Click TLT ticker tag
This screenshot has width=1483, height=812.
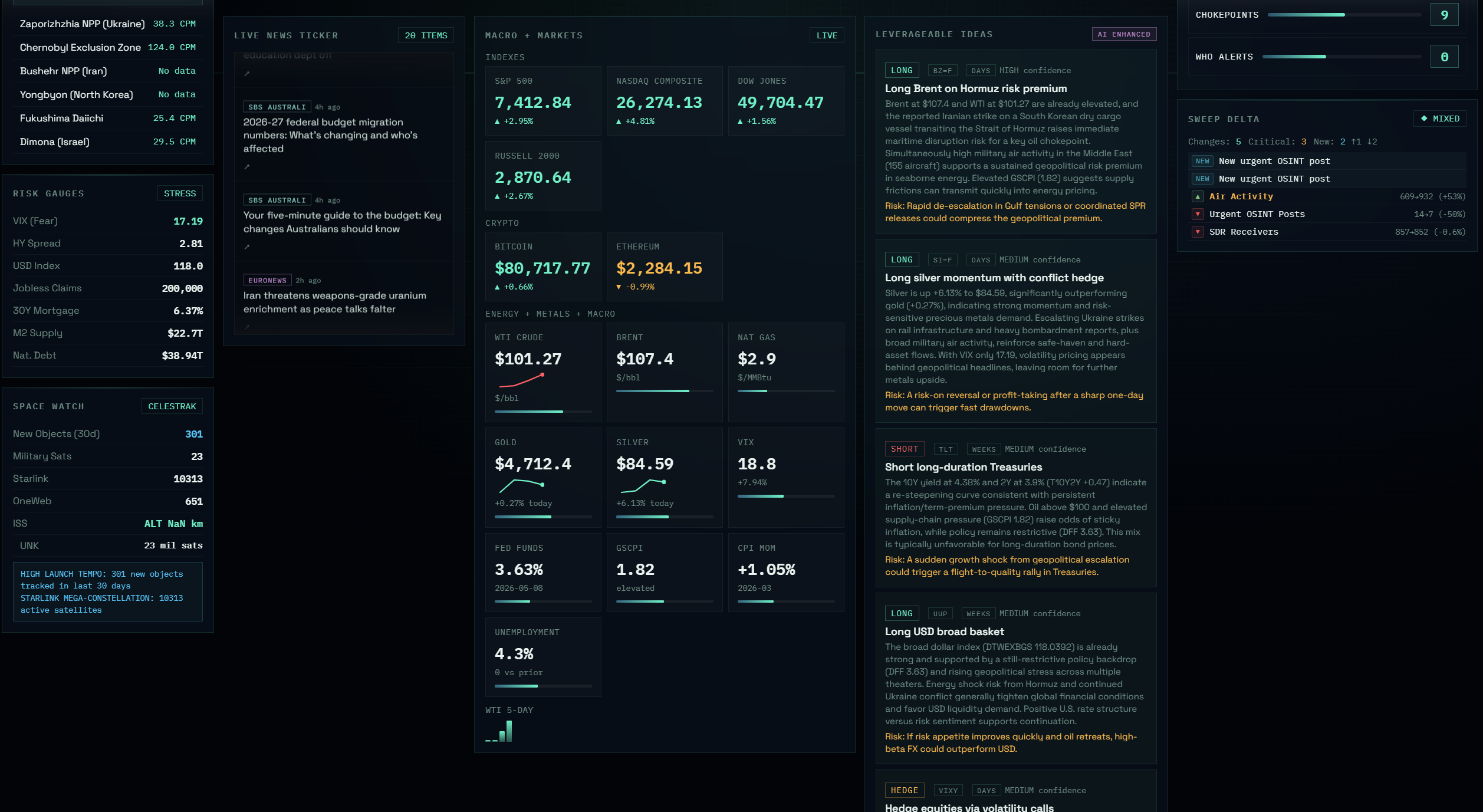point(946,449)
